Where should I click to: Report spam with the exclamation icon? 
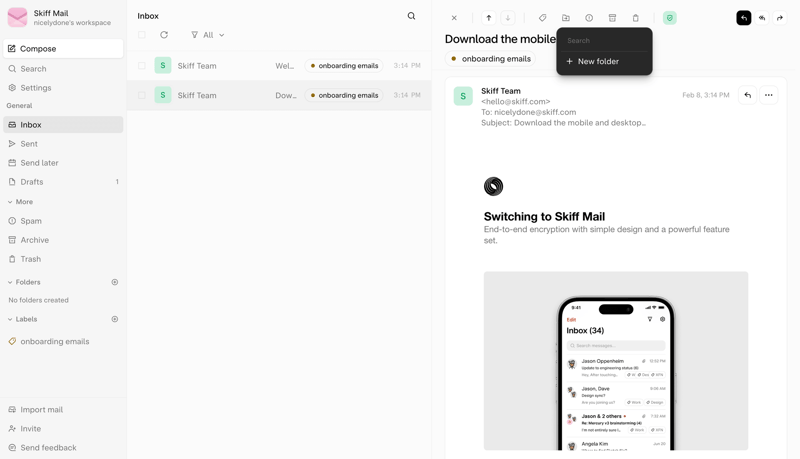tap(589, 18)
